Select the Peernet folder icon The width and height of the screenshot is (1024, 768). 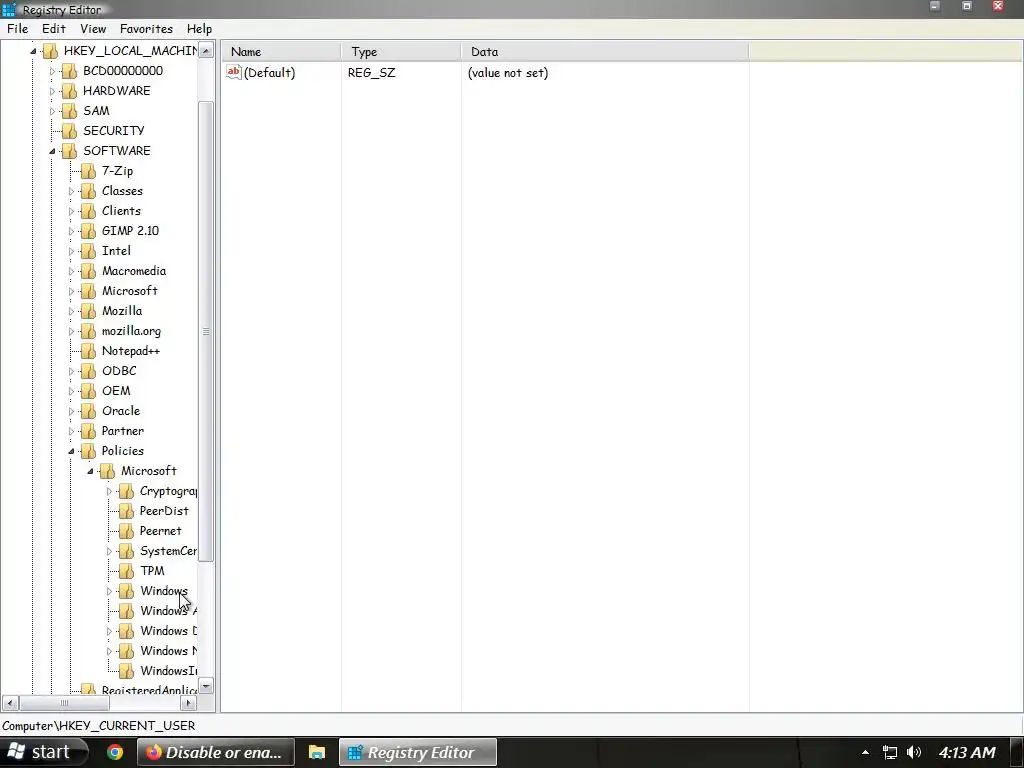126,532
